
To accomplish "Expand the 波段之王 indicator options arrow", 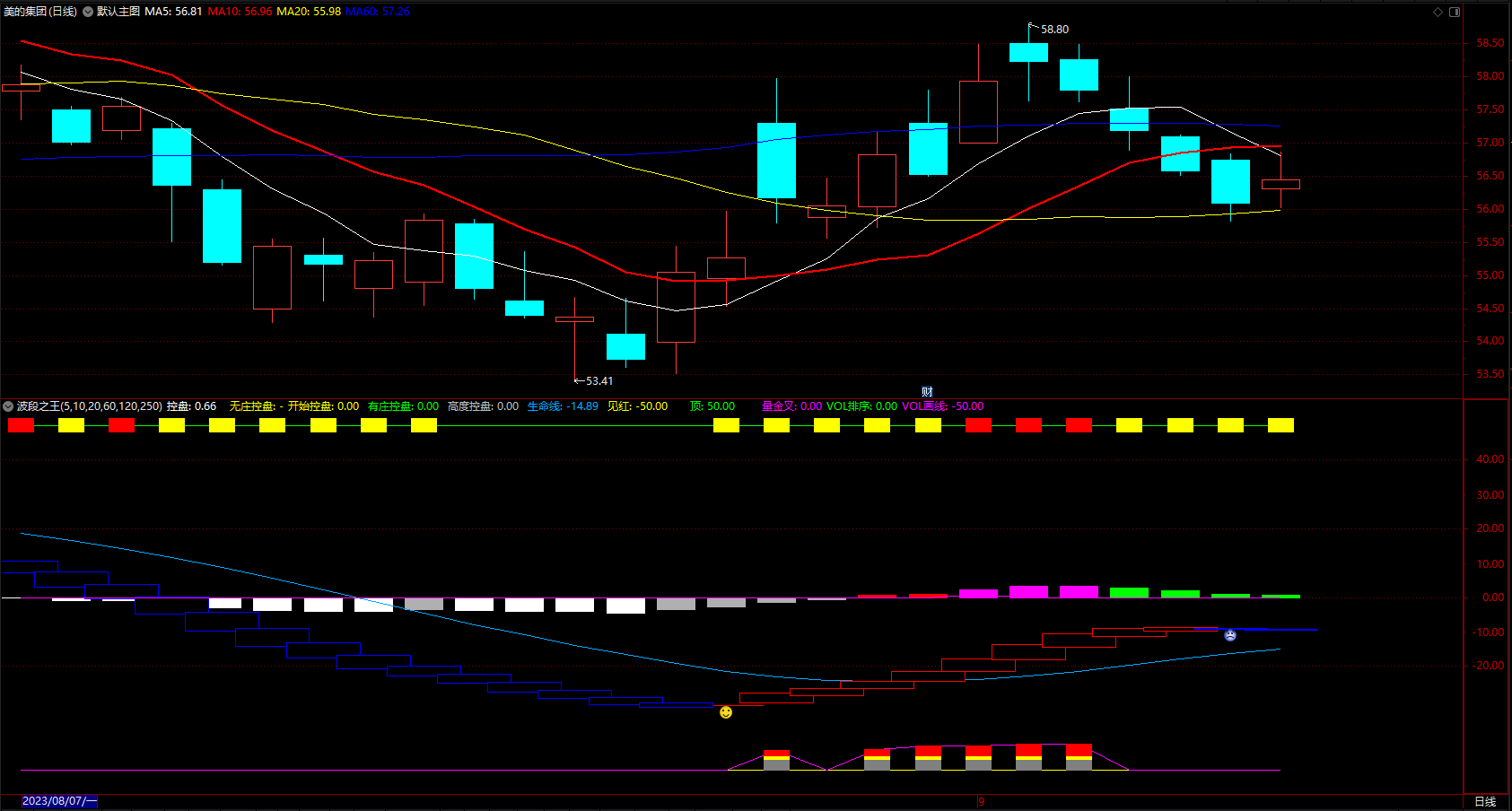I will pos(8,406).
